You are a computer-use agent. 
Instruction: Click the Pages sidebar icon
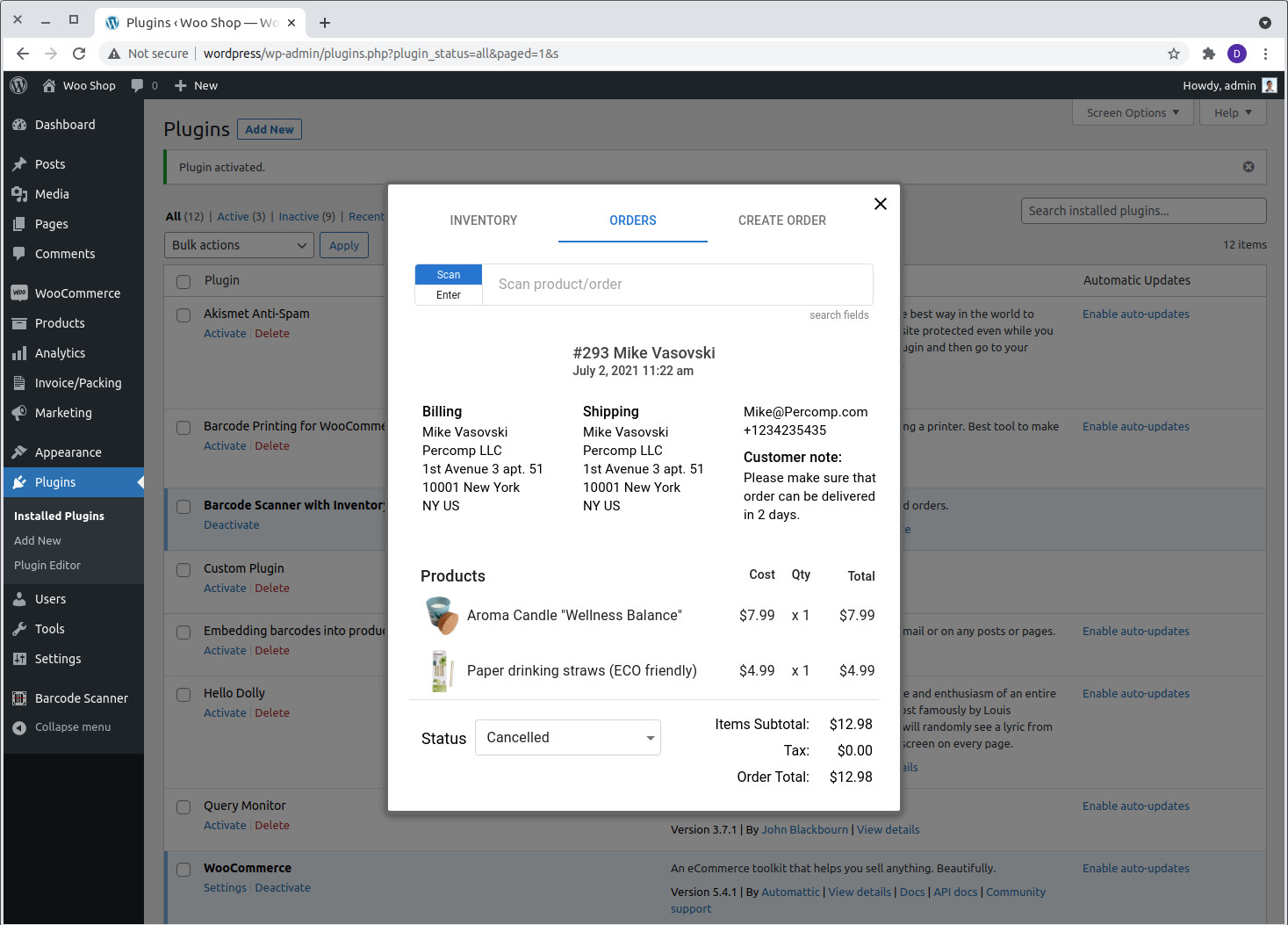(x=19, y=224)
